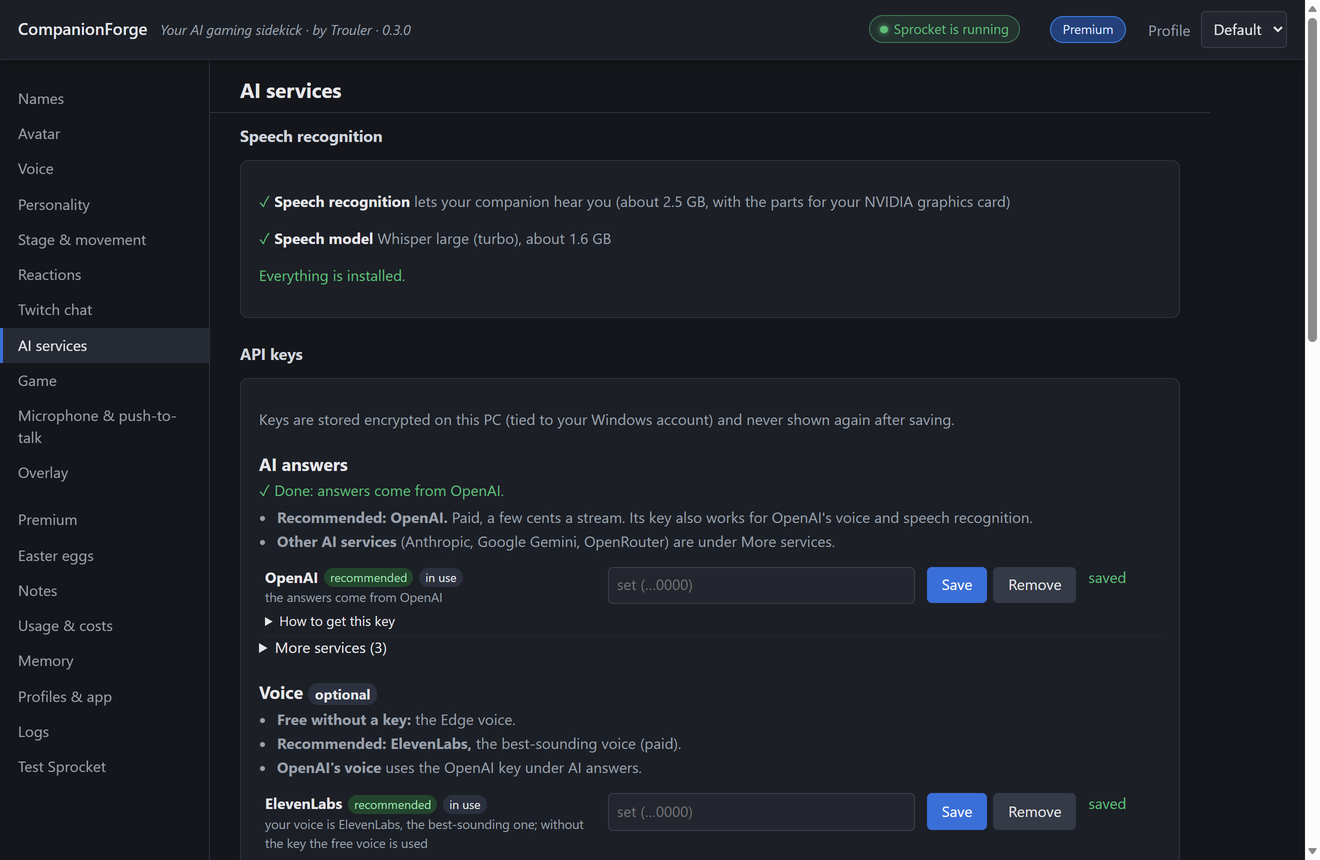The image size is (1320, 860).
Task: Click the CompanionForge app title
Action: pyautogui.click(x=82, y=30)
